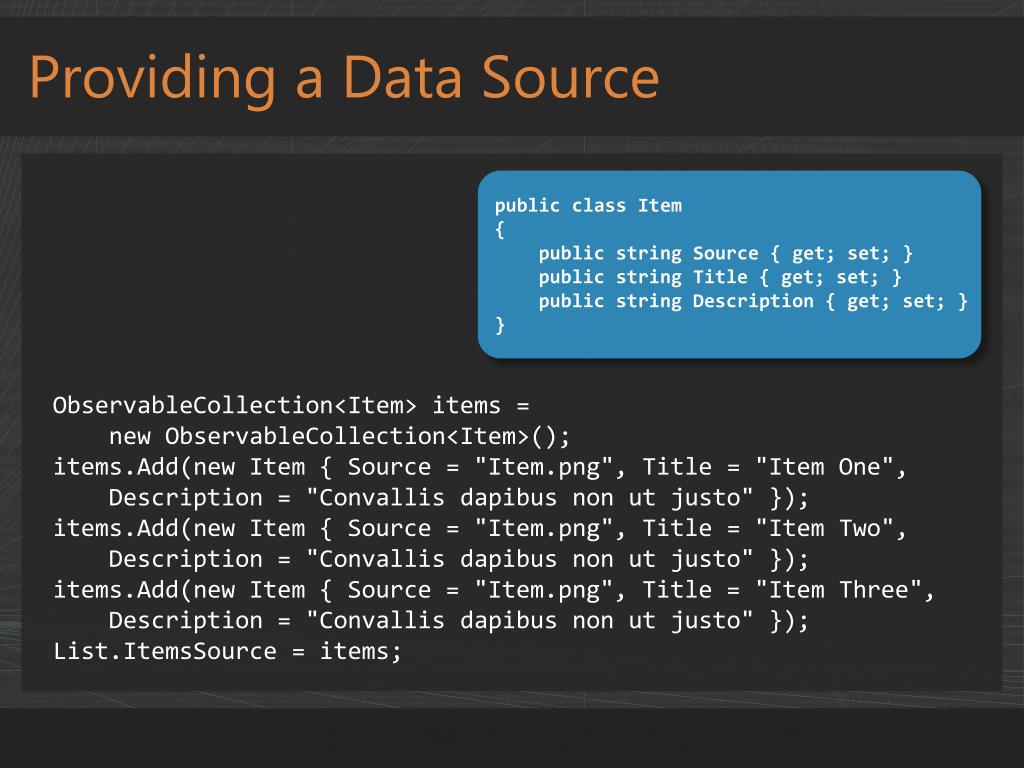Click the "ObservableCollection<Item> items =" line
The height and width of the screenshot is (768, 1024).
[x=290, y=406]
